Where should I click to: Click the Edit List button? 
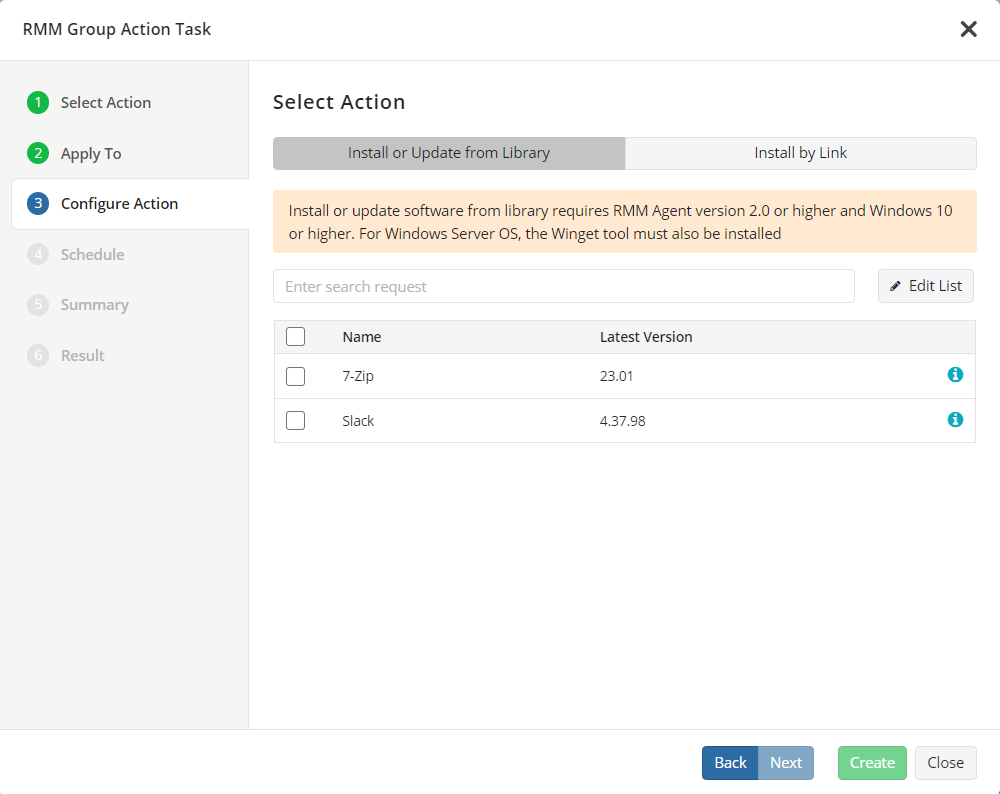tap(925, 286)
